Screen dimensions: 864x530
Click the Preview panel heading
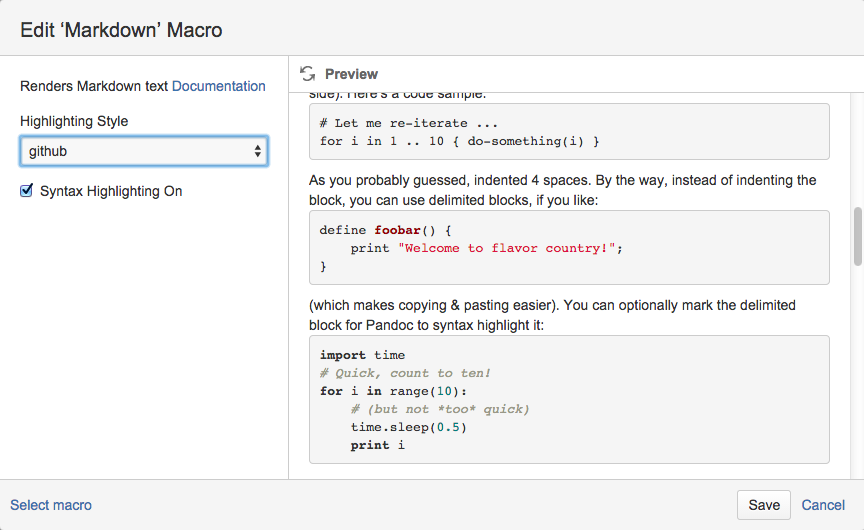click(x=351, y=74)
